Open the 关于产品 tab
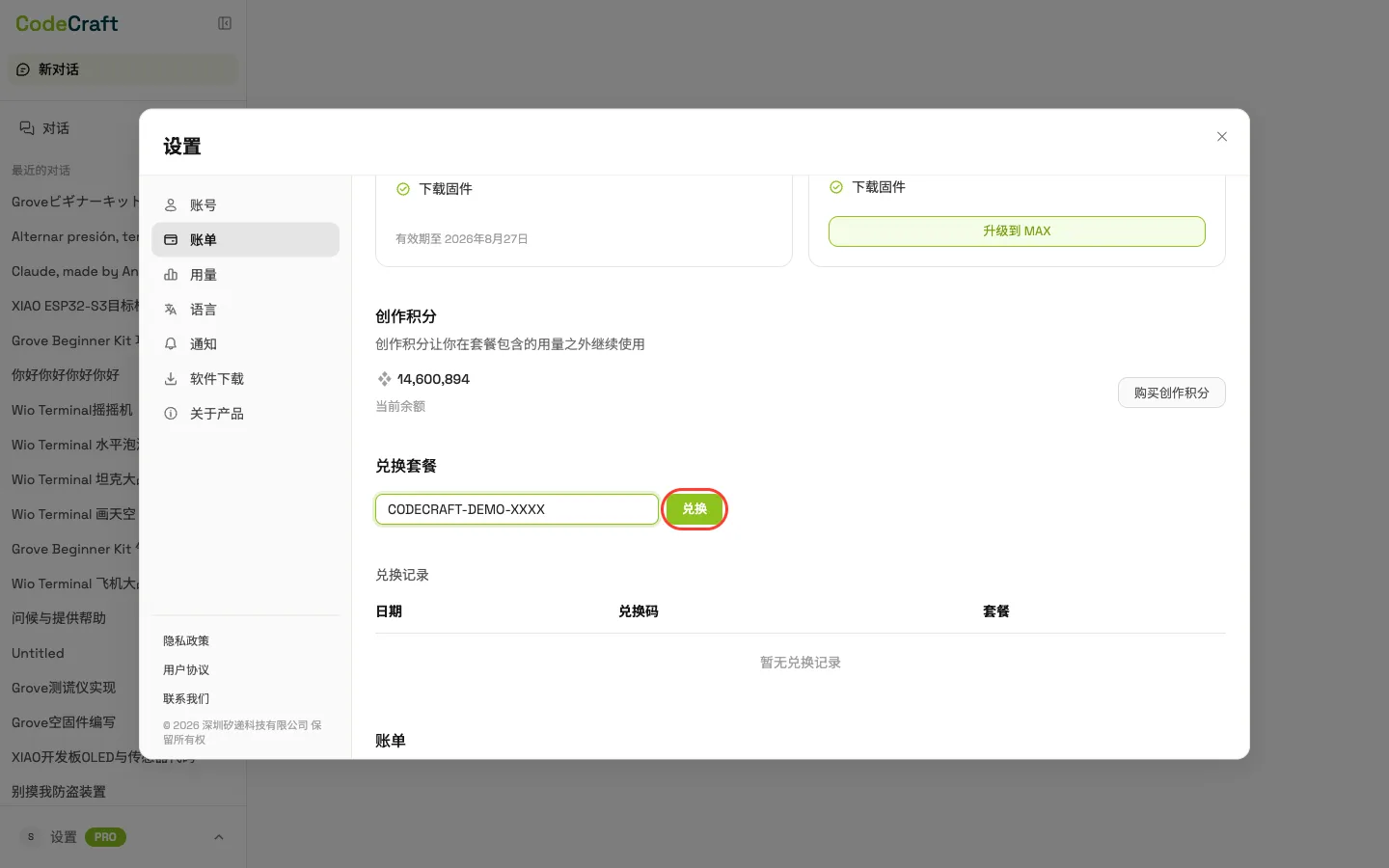This screenshot has width=1389, height=868. click(245, 414)
